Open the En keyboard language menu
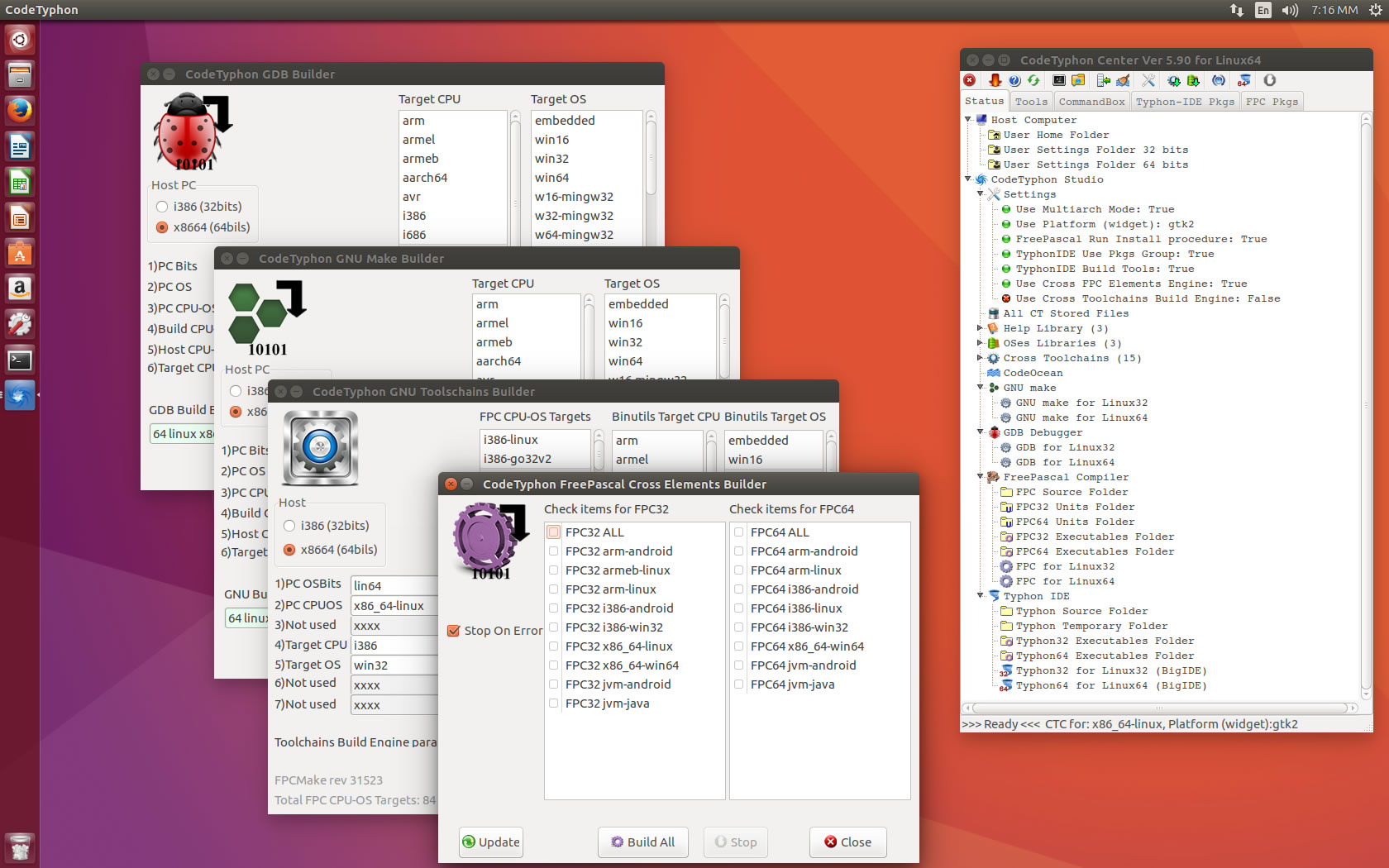The height and width of the screenshot is (868, 1389). click(x=1263, y=10)
